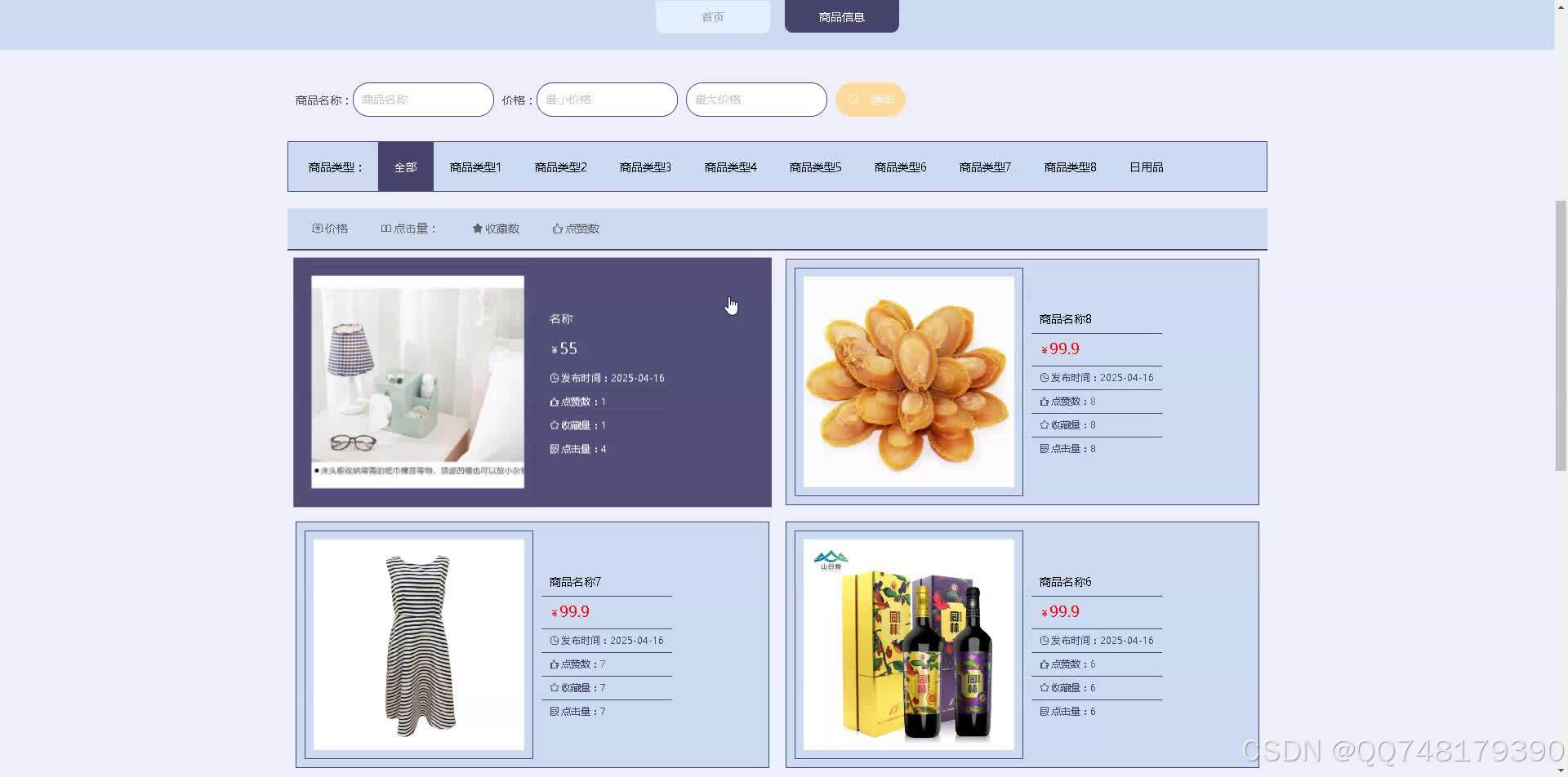The width and height of the screenshot is (1568, 777).
Task: Click the wine gift box product image
Action: (908, 644)
